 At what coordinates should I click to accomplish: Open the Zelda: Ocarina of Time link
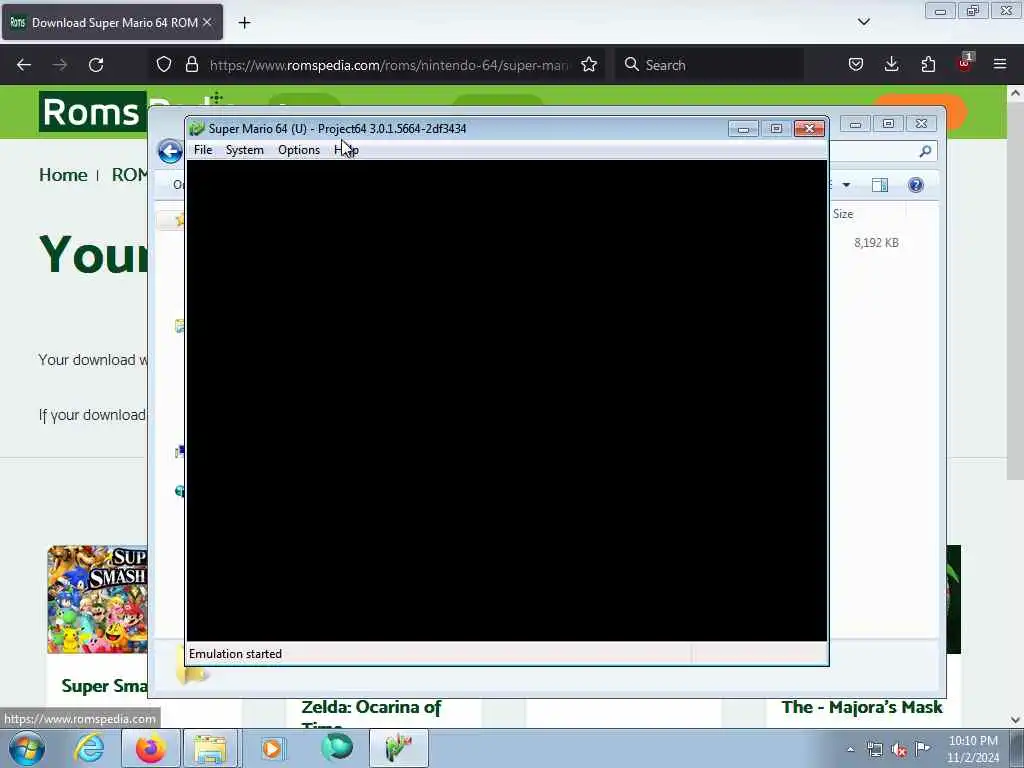[x=371, y=714]
